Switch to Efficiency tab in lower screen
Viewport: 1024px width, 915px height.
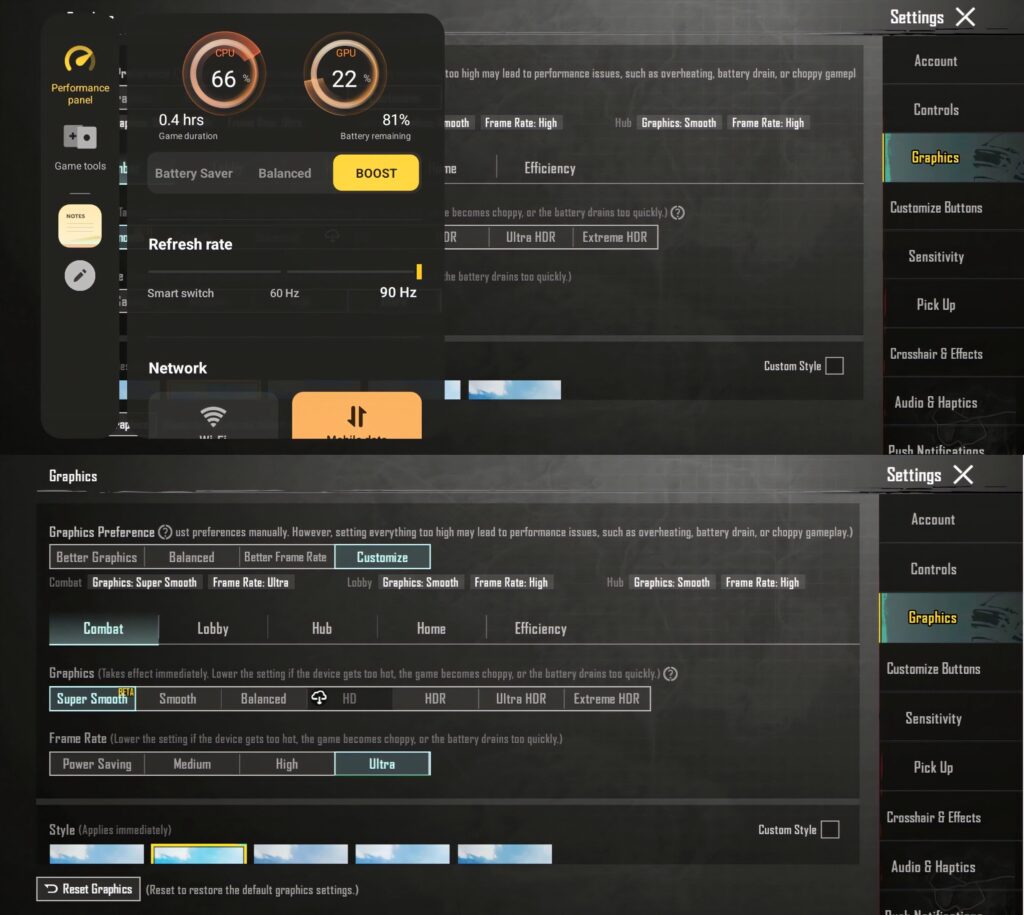click(541, 628)
